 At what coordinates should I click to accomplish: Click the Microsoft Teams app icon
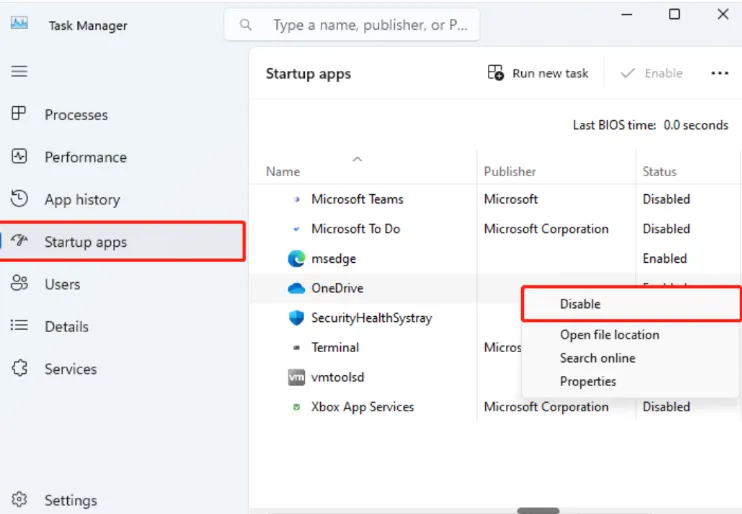tap(297, 199)
